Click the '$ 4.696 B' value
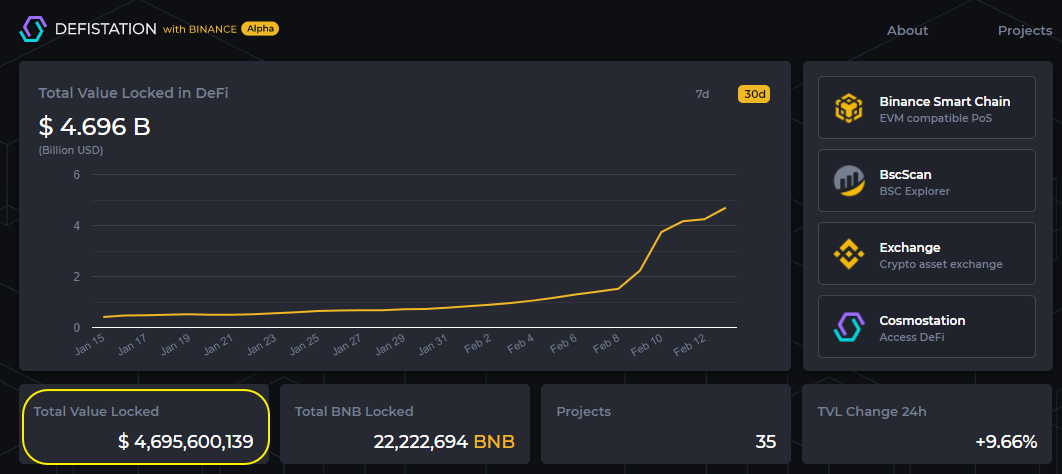 (x=94, y=127)
